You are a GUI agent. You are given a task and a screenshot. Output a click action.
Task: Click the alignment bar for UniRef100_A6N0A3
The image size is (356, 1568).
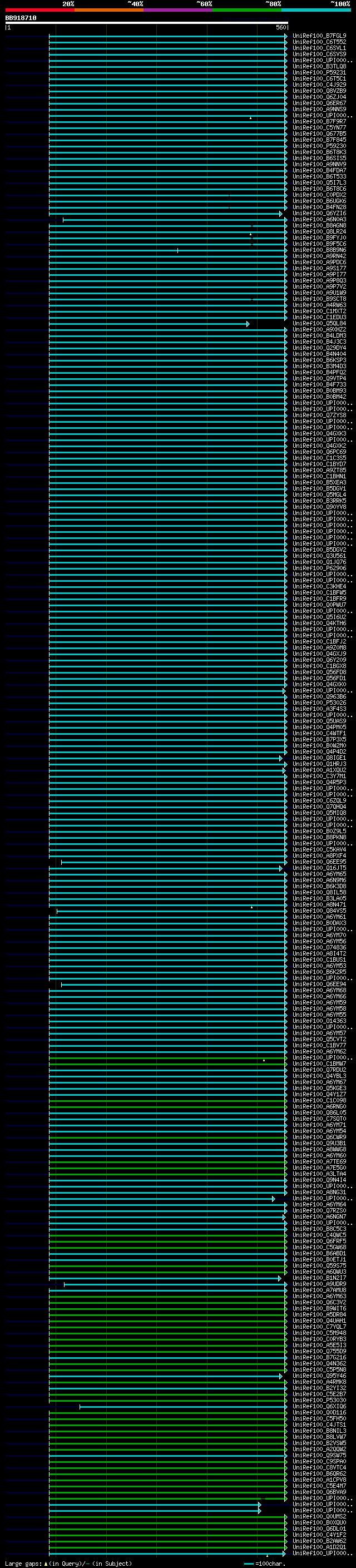click(x=175, y=220)
